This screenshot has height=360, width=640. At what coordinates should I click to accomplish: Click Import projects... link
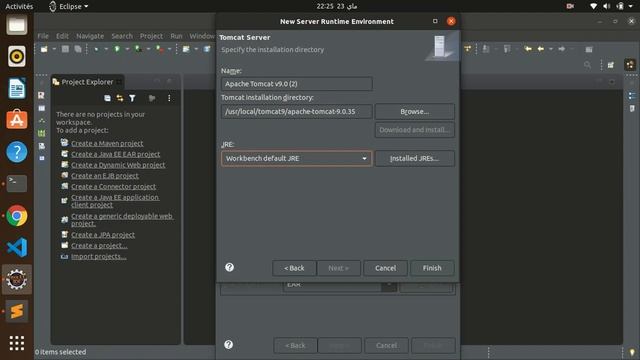(x=99, y=256)
